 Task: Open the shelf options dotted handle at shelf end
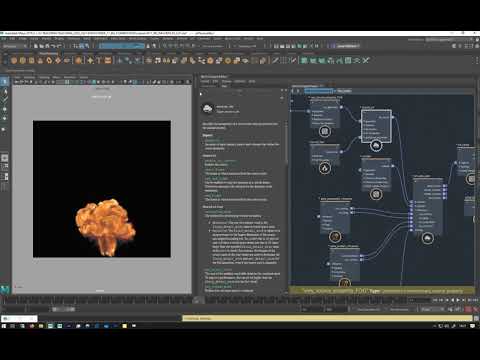477,60
